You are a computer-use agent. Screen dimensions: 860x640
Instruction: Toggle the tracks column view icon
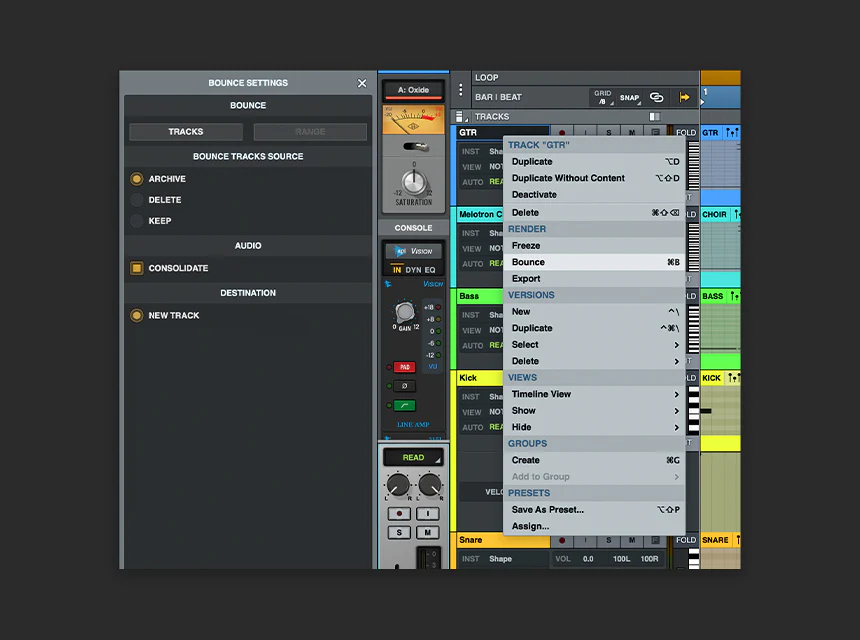(x=654, y=117)
